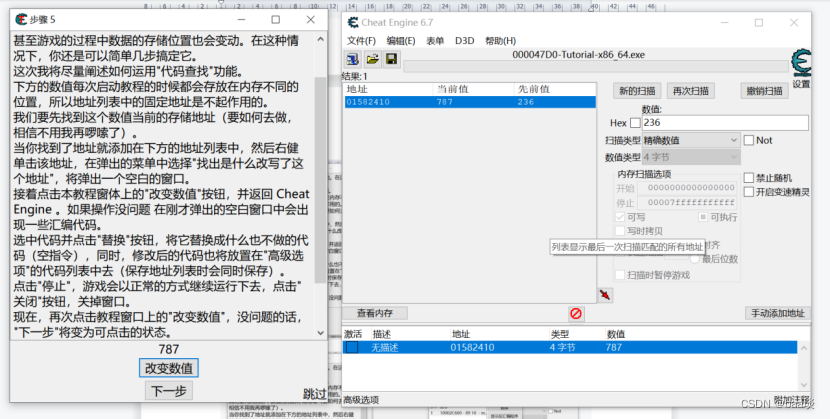Open the 文件(F) menu
Viewport: 830px width, 419px height.
(x=361, y=41)
